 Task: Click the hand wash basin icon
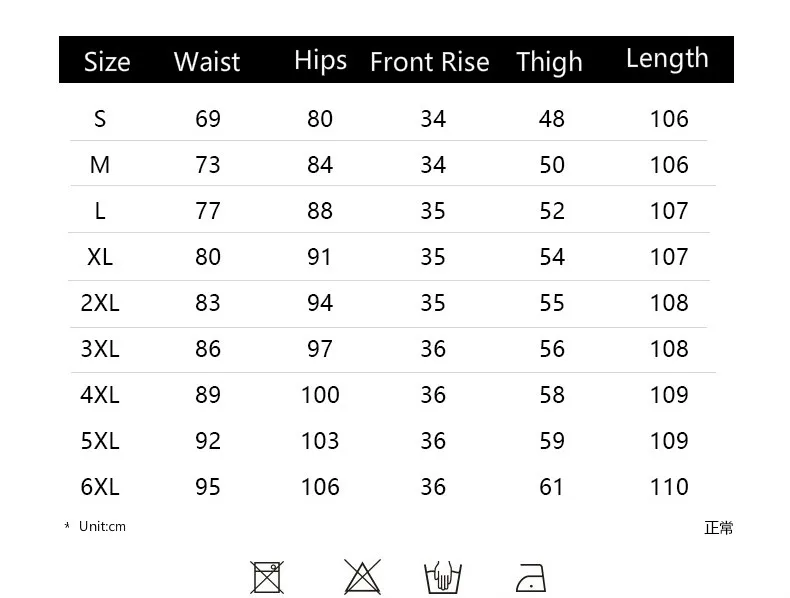click(443, 577)
